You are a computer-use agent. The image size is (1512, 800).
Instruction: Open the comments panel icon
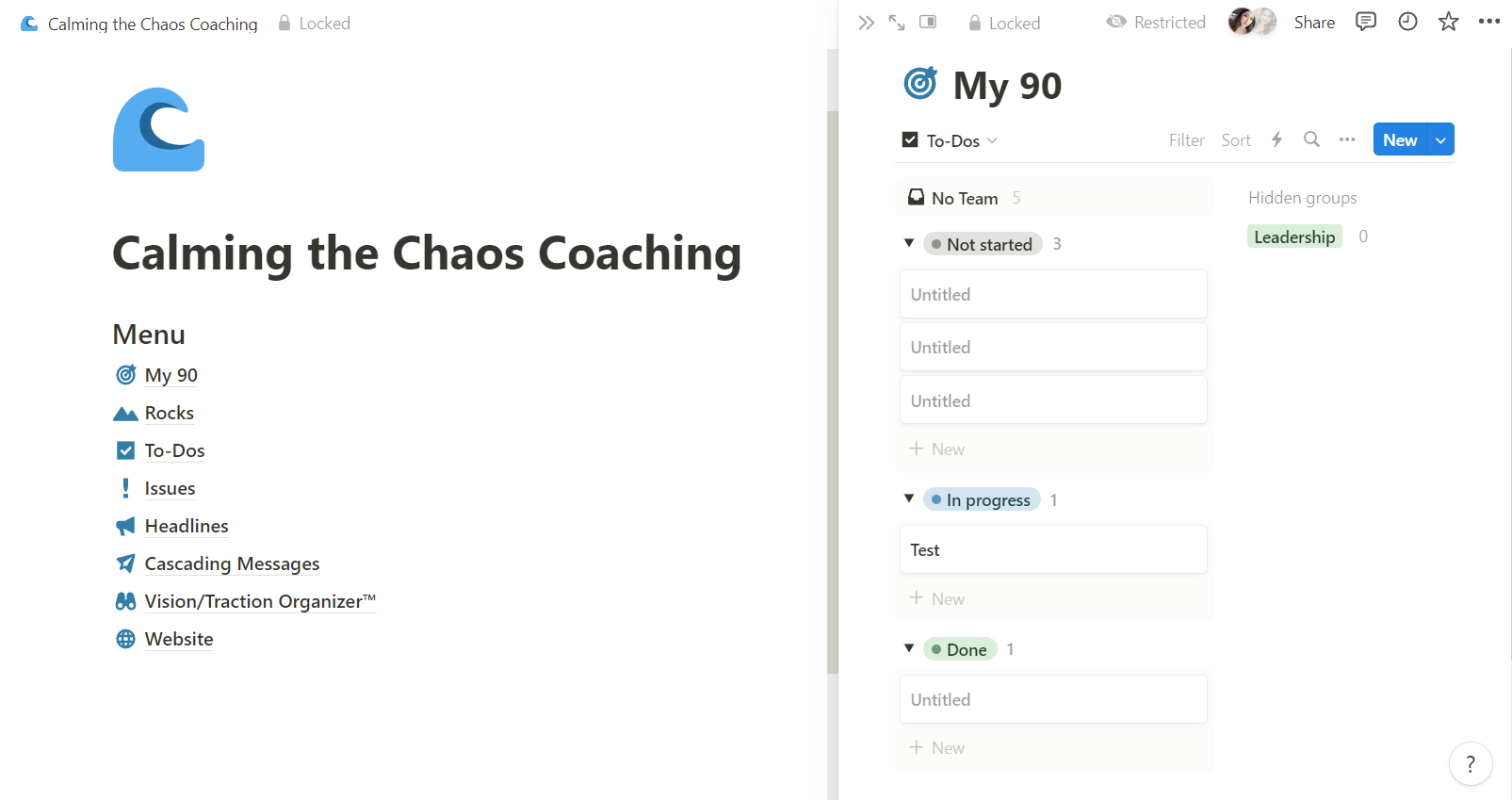coord(1365,22)
